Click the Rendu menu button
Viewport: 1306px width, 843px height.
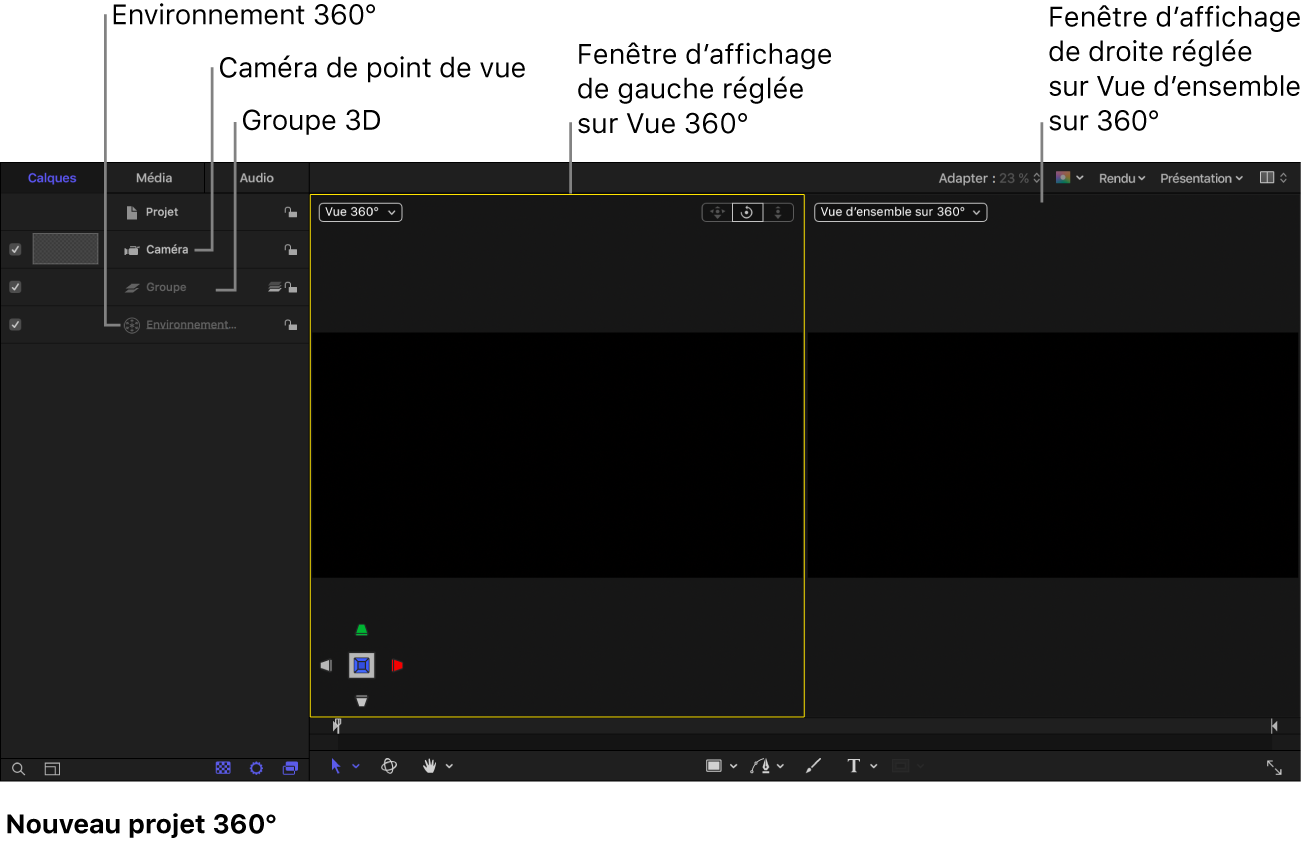(x=1120, y=178)
